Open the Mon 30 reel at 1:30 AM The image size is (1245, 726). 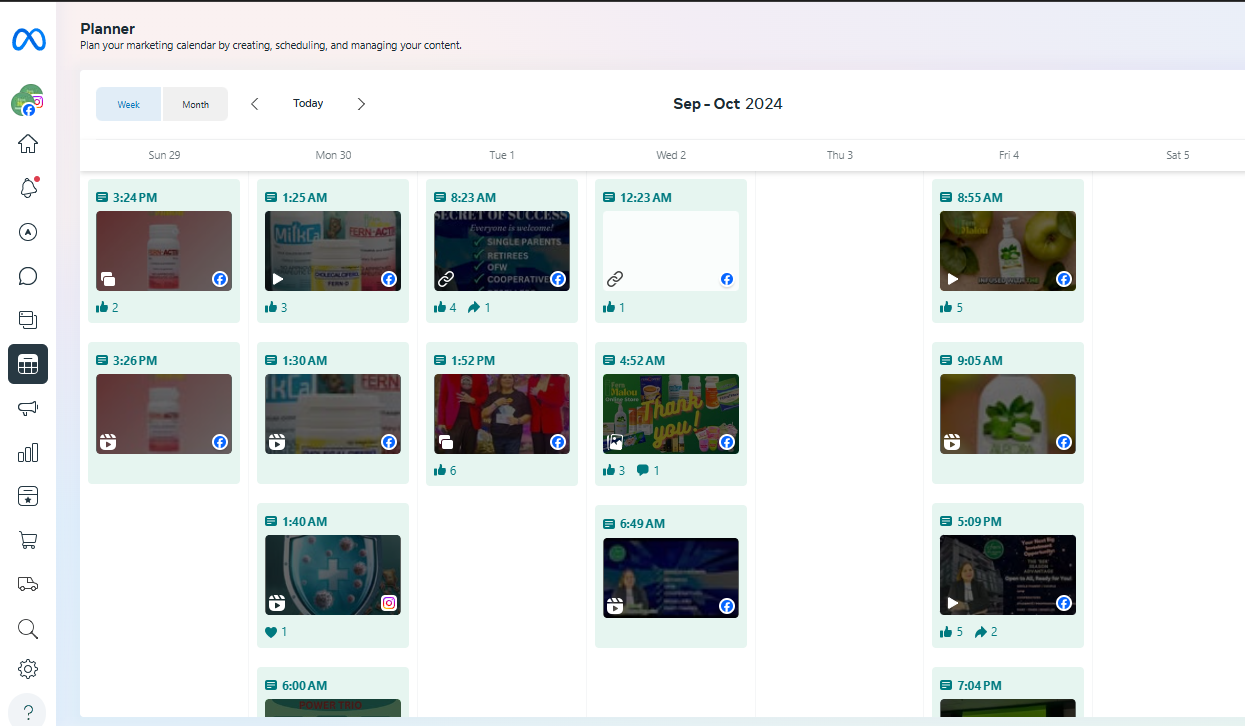333,413
